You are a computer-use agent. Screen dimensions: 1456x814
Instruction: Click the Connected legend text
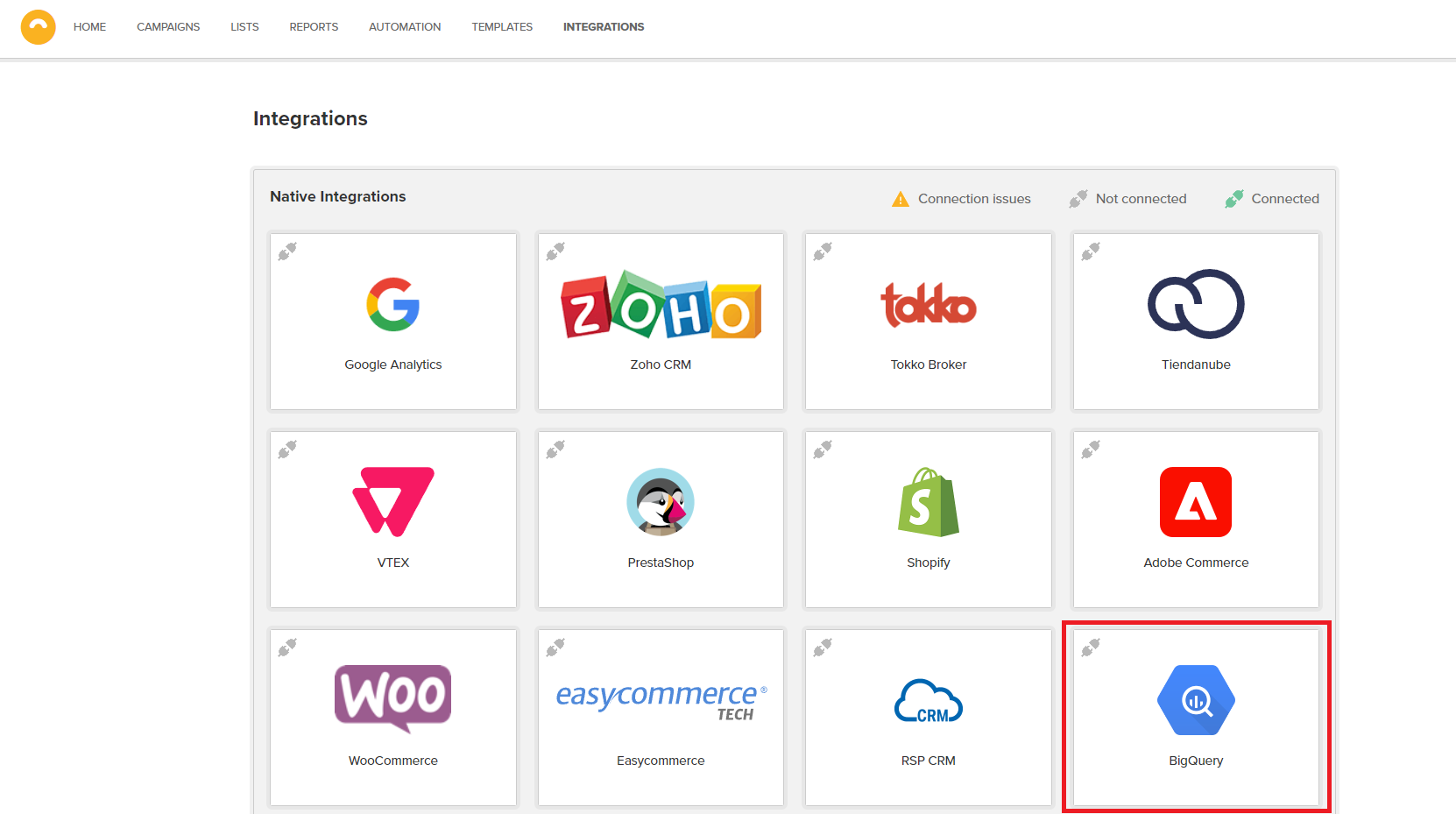[x=1285, y=199]
